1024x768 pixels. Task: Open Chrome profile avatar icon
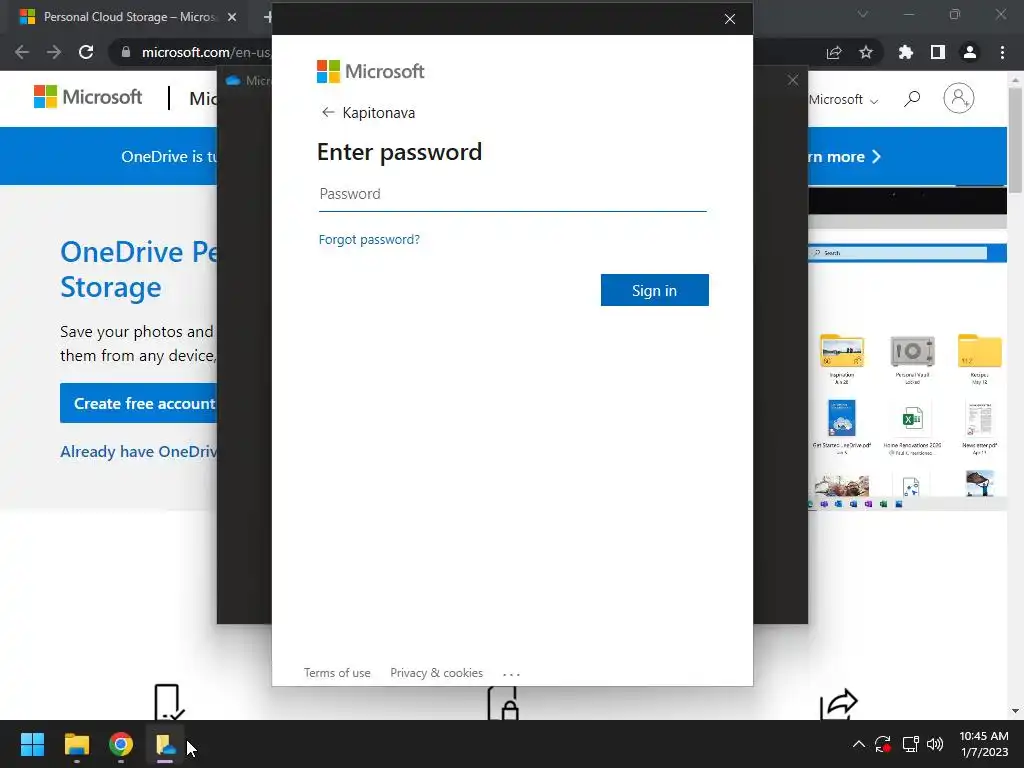tap(970, 52)
